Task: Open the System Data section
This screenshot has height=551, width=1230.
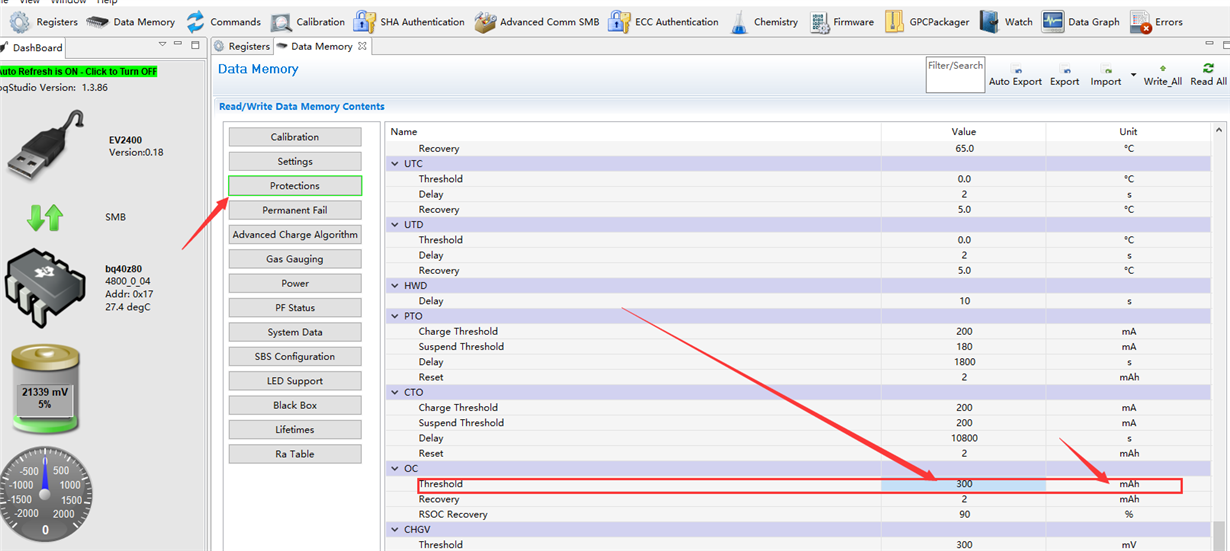Action: pyautogui.click(x=295, y=332)
